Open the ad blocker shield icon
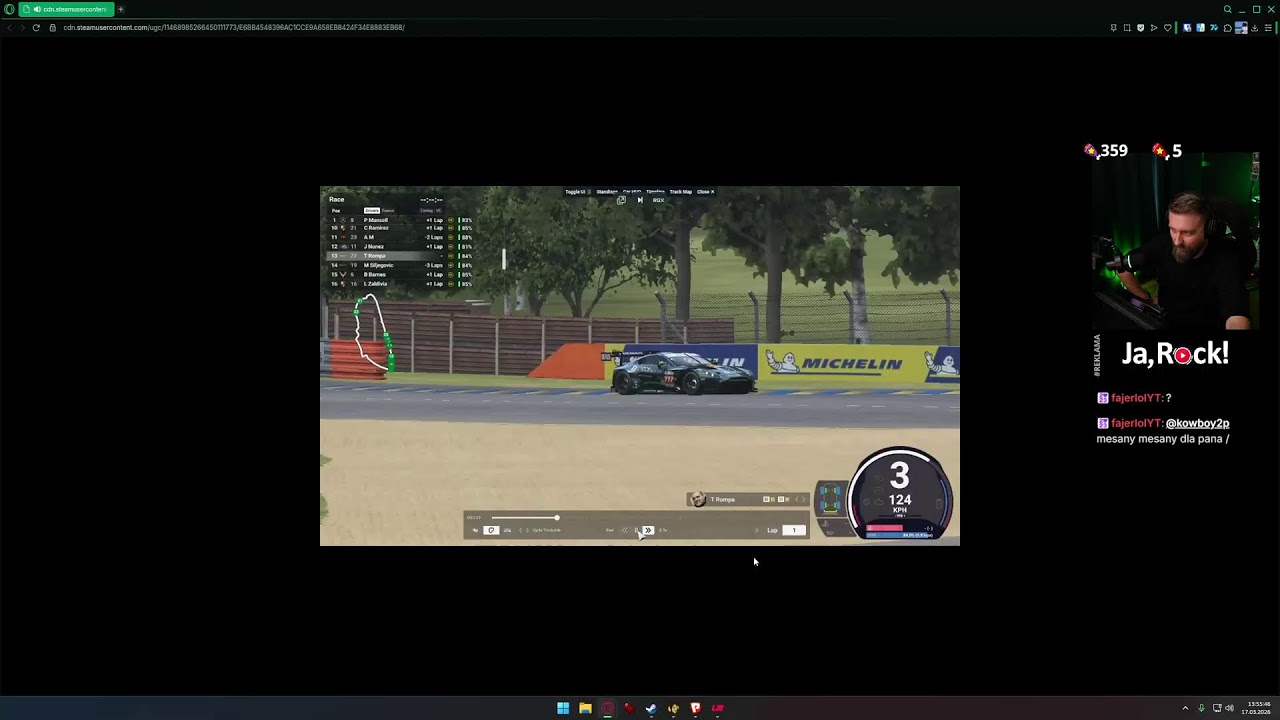Image resolution: width=1280 pixels, height=720 pixels. (1140, 28)
